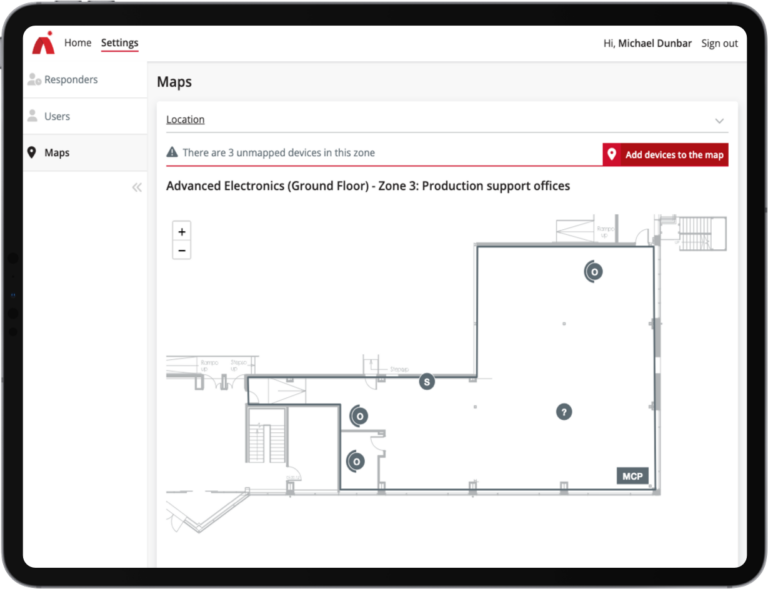Image resolution: width=768 pixels, height=589 pixels.
Task: Click the underlined Location label
Action: tap(185, 120)
